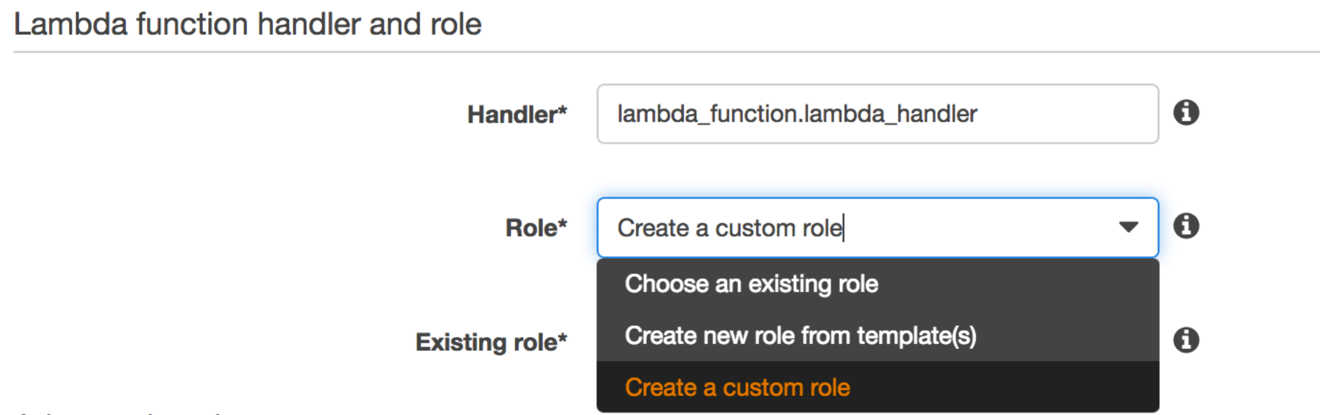Viewport: 1320px width, 415px height.
Task: Open the Existing role info icon
Action: pos(1185,340)
